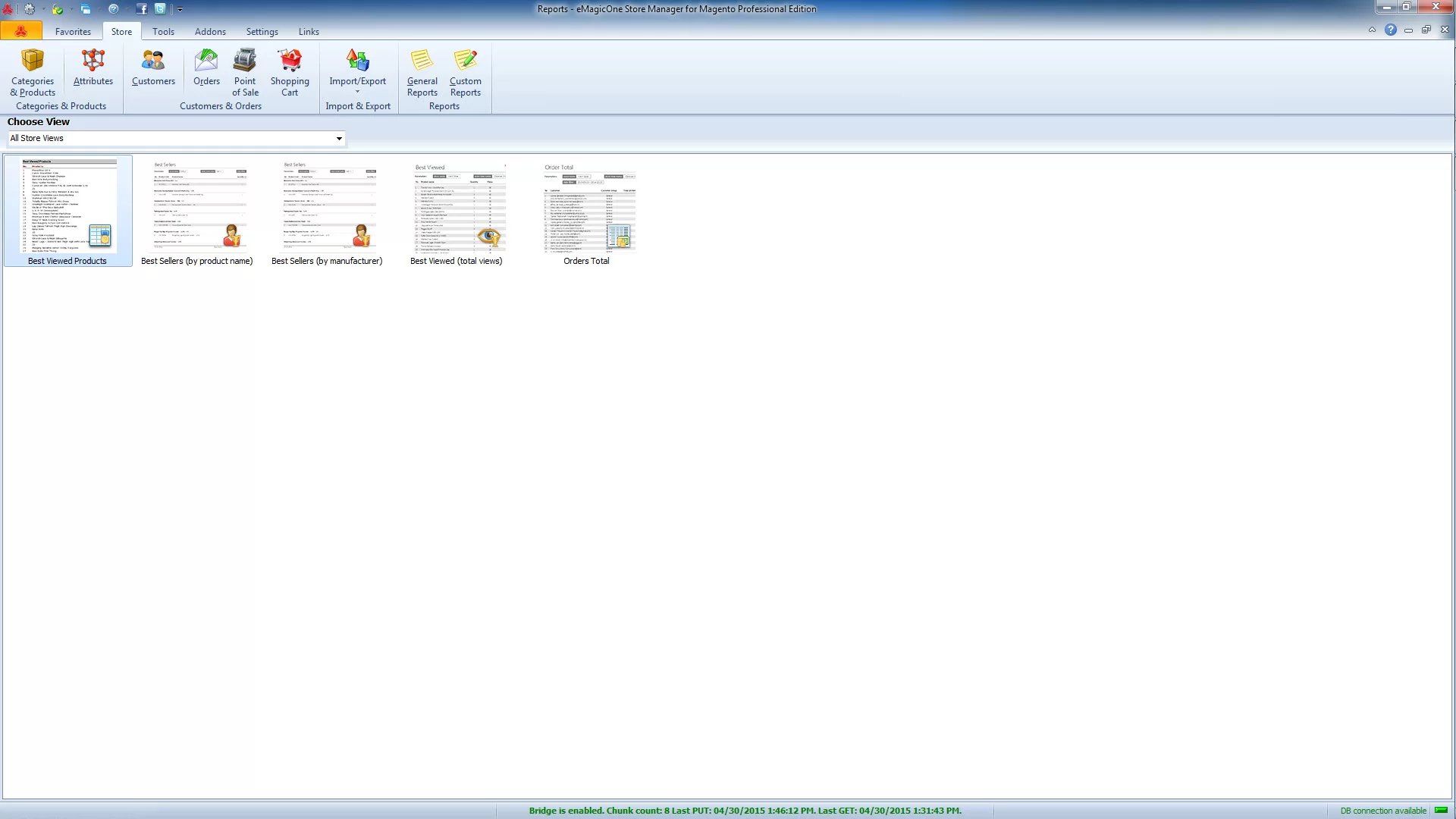1456x819 pixels.
Task: Open the Customers section
Action: click(153, 67)
